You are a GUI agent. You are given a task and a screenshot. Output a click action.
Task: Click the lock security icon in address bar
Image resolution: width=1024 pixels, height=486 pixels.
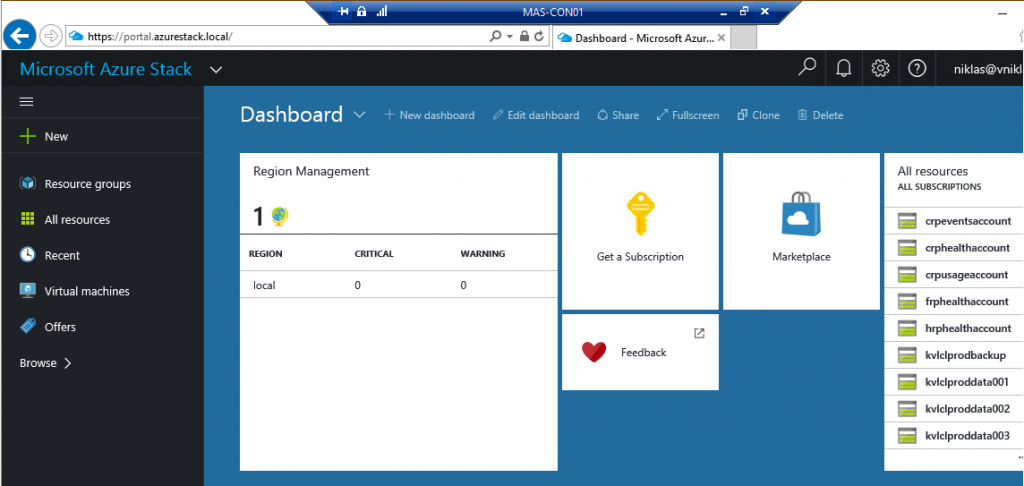click(x=524, y=37)
